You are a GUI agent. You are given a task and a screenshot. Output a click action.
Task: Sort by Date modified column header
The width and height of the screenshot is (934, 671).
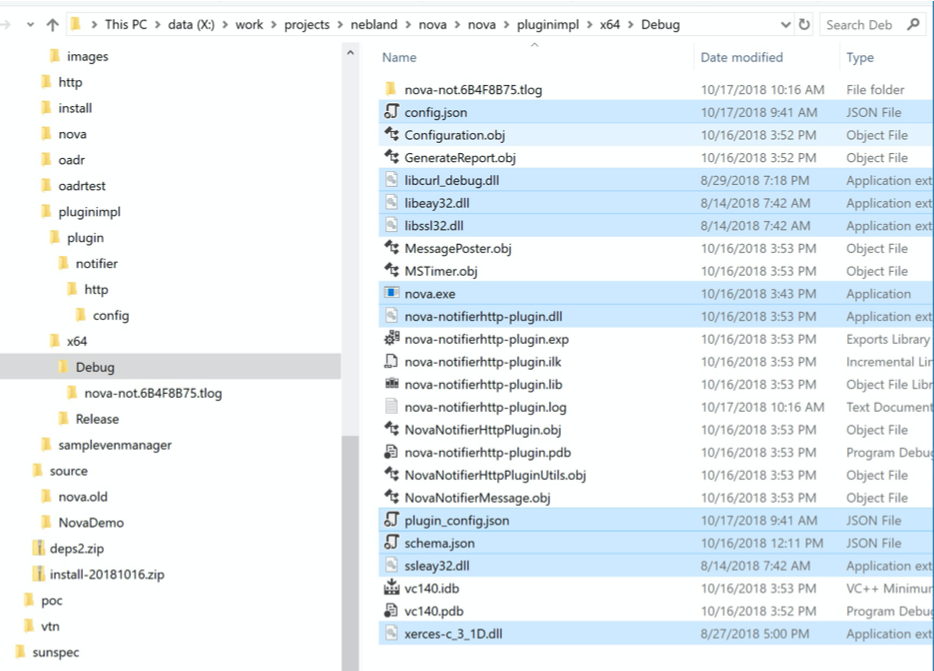(741, 57)
